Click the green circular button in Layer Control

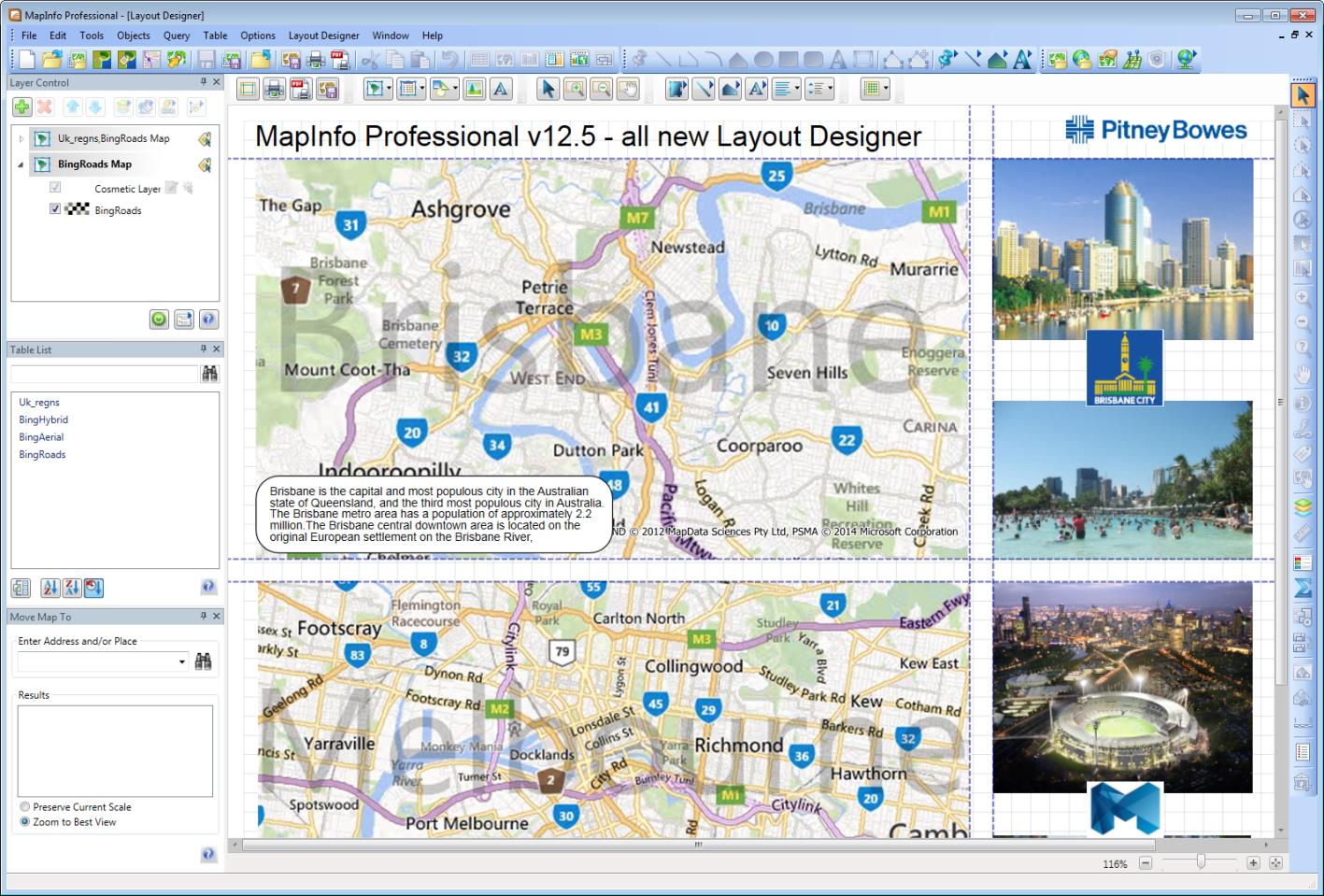(x=159, y=320)
